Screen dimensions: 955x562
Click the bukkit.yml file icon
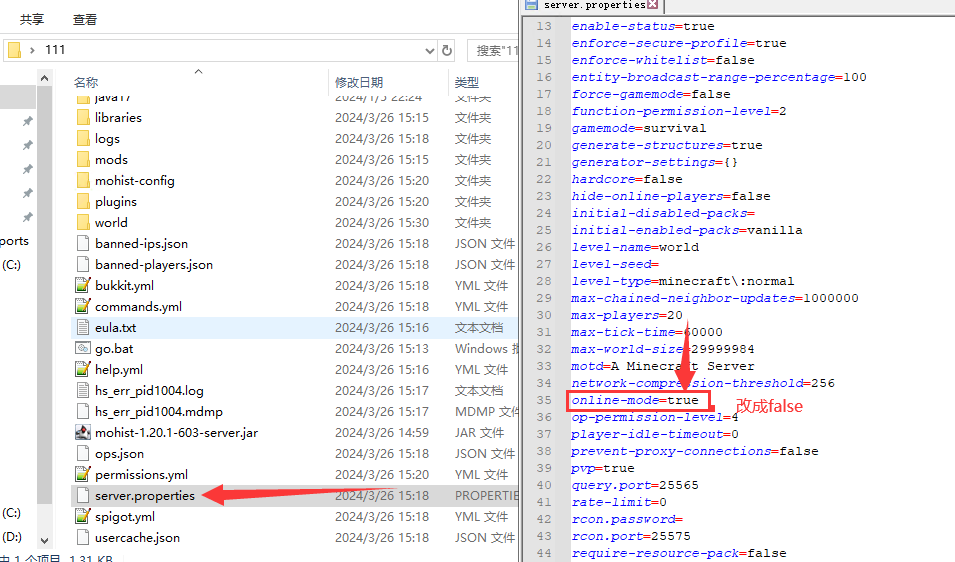coord(83,286)
